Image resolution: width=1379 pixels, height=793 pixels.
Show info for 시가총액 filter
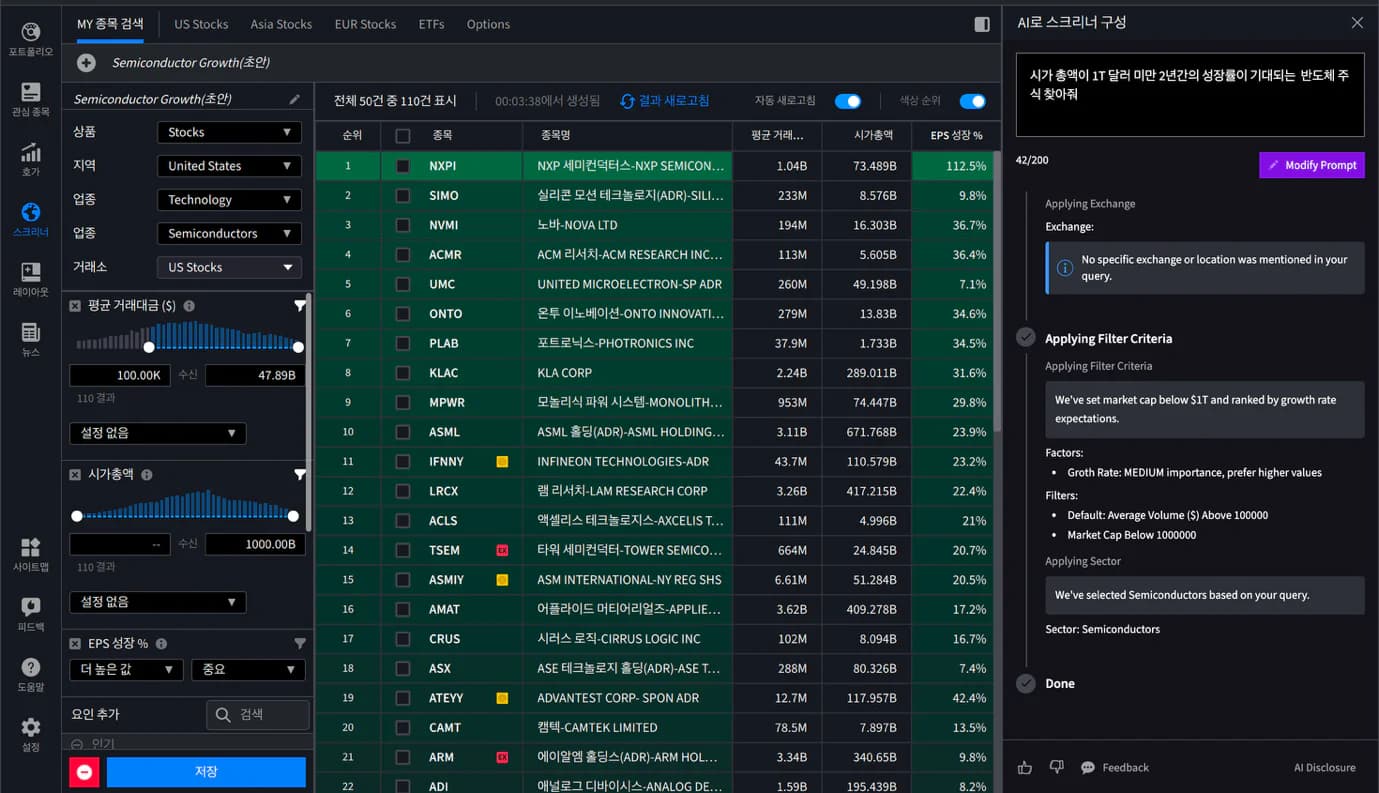(147, 475)
